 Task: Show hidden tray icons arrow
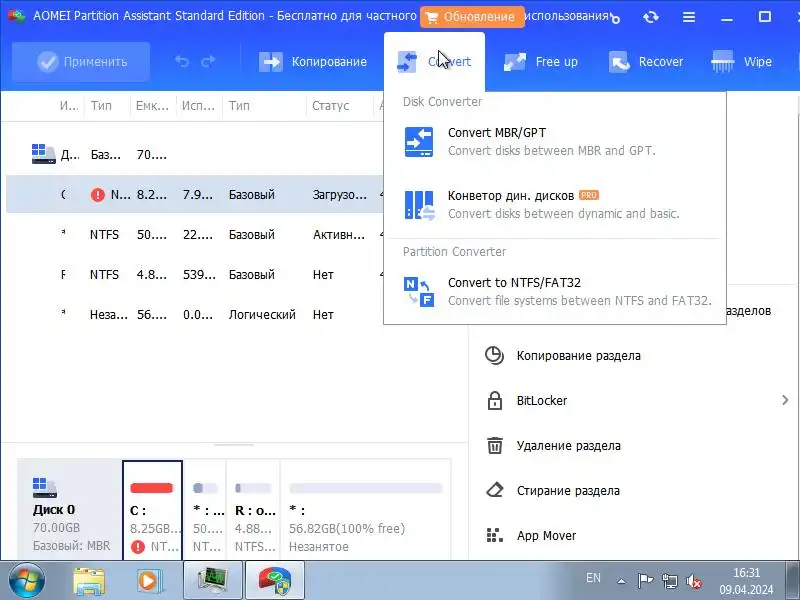(621, 581)
